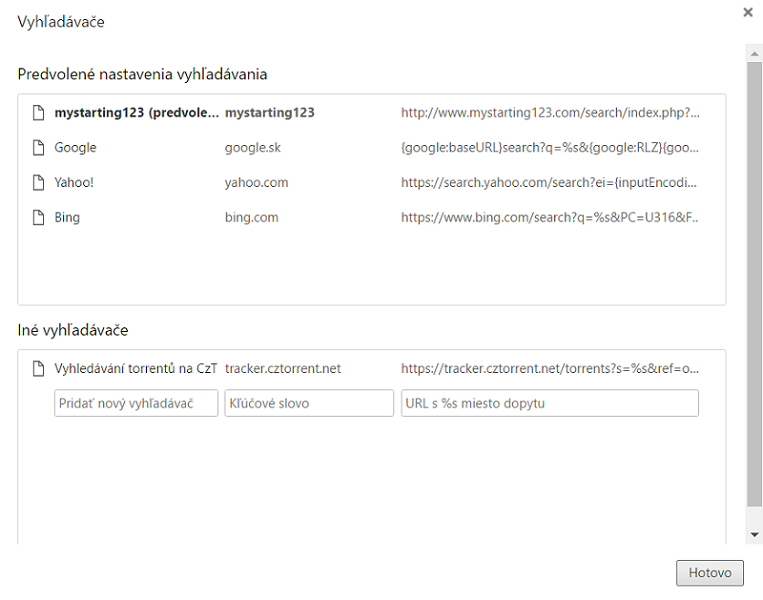Click the page icon next to Bing
The height and width of the screenshot is (600, 763).
[x=39, y=218]
